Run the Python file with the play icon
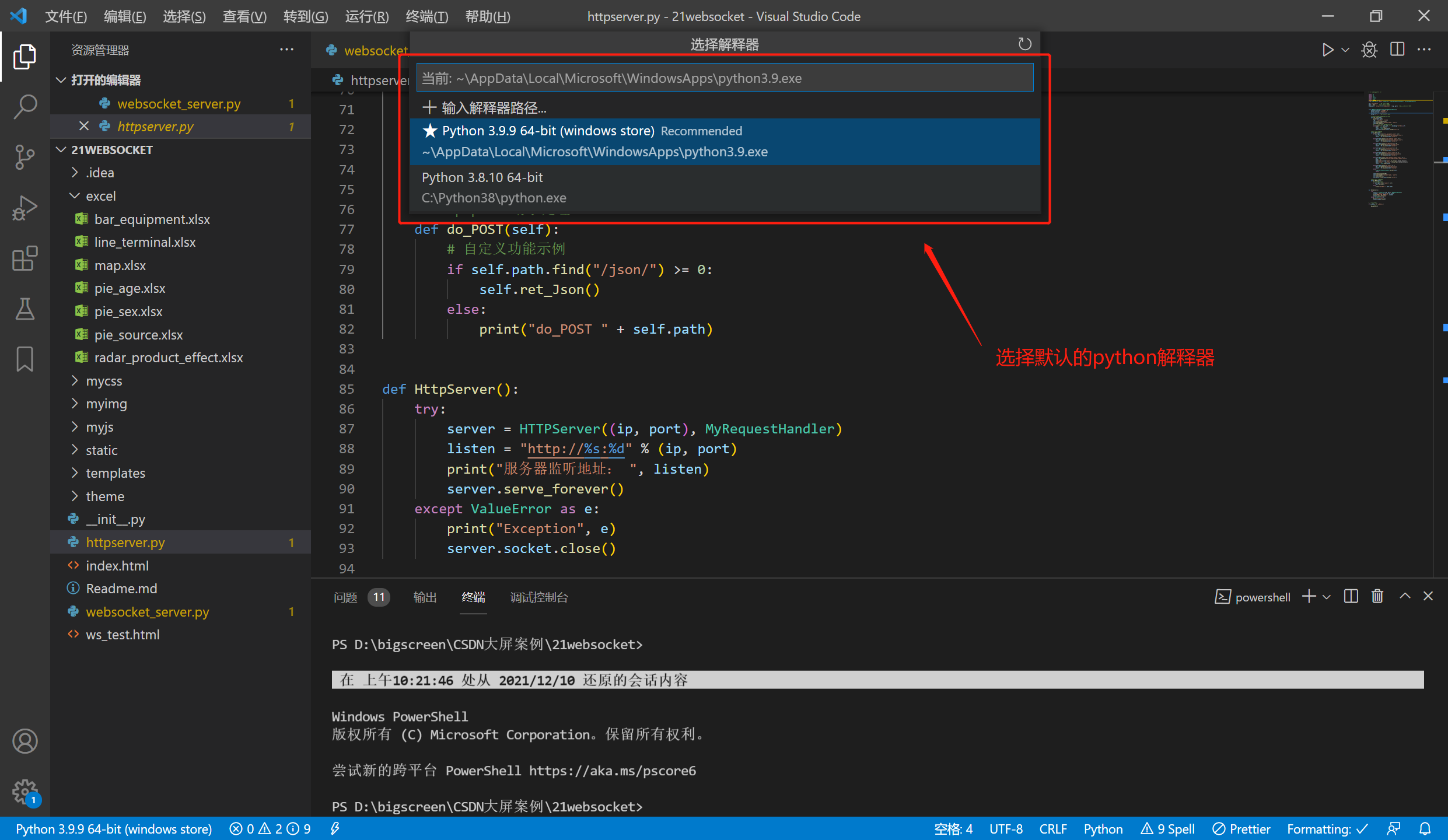The image size is (1448, 840). click(1327, 50)
